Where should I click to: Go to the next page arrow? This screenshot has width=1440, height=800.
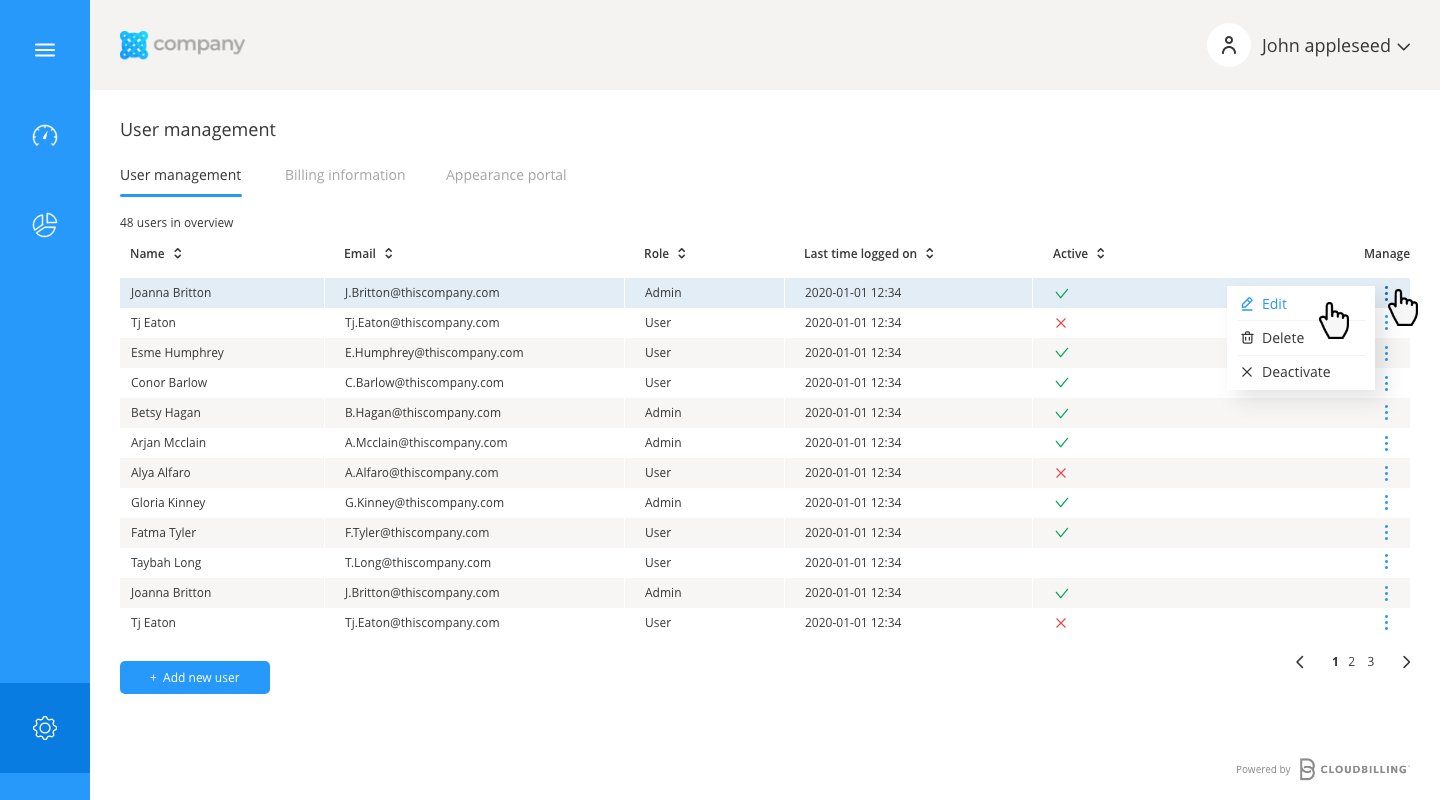[1406, 662]
